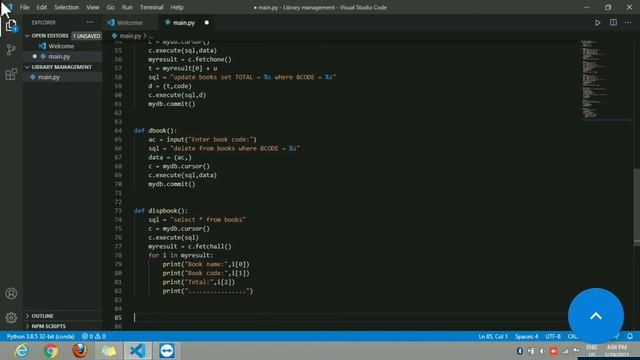Screen dimensions: 640x360
Task: Change file encoding UTF-8
Action: (553, 336)
